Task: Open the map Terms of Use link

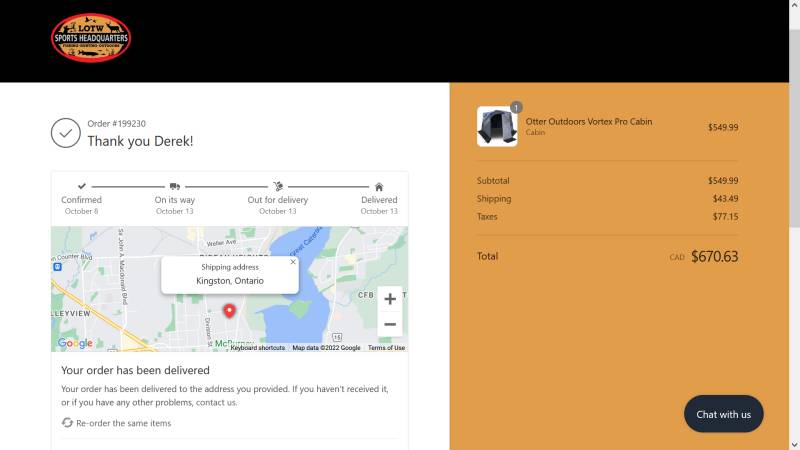Action: click(386, 347)
